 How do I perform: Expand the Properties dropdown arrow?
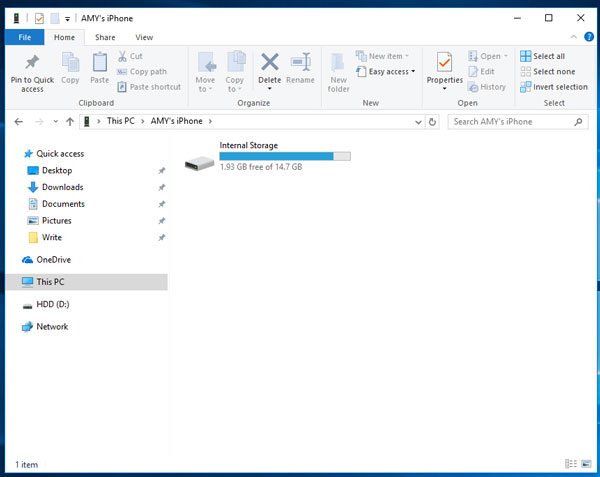[444, 89]
